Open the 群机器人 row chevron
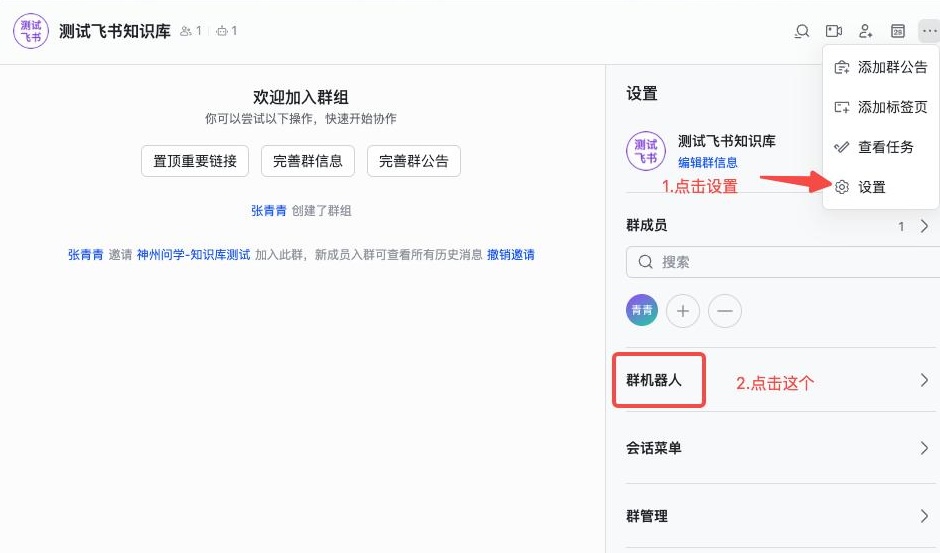 tap(924, 380)
